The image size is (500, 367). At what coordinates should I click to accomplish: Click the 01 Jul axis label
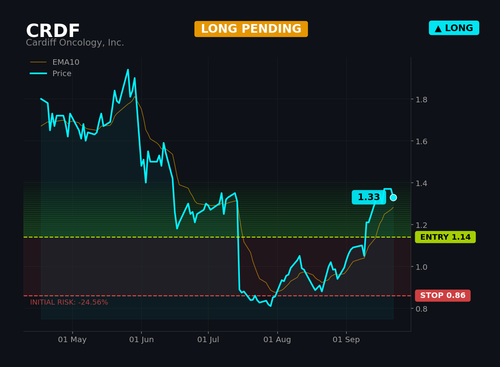tap(208, 340)
